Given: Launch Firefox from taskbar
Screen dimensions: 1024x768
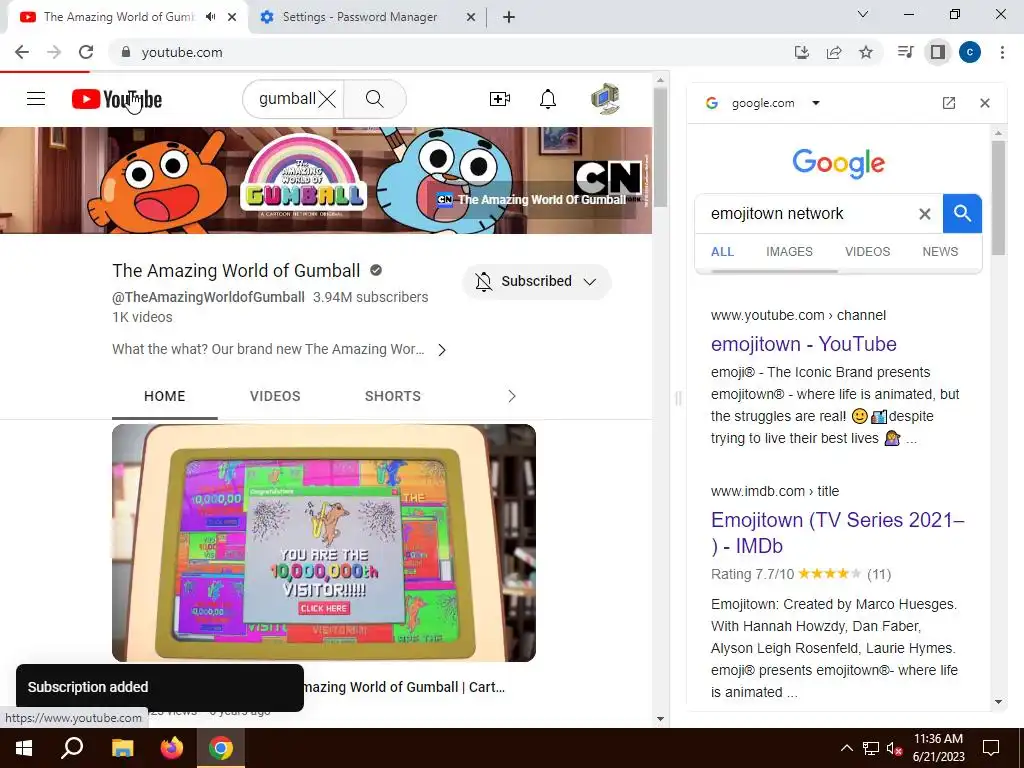Looking at the screenshot, I should click(172, 748).
